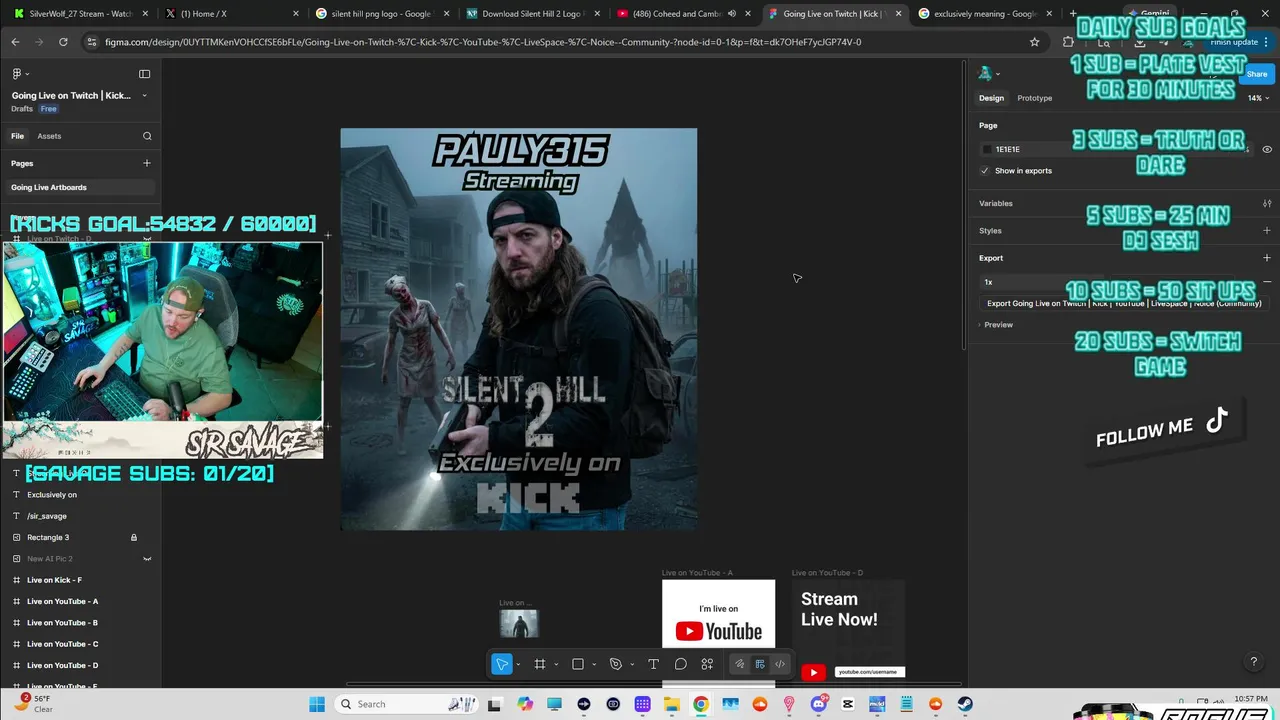Select the Exclusively on text layer

point(52,495)
